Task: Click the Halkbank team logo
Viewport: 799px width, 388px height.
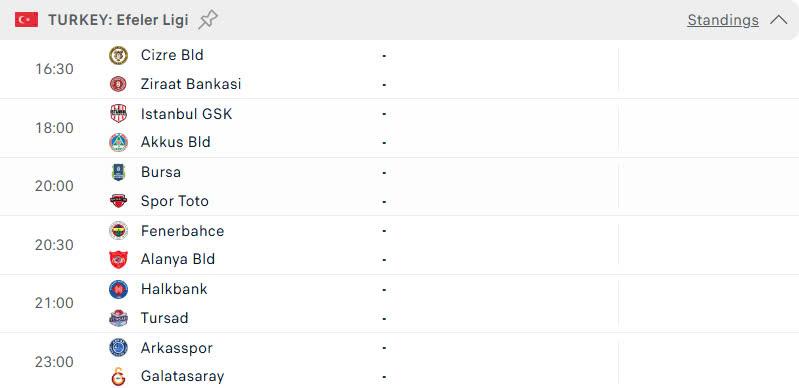Action: (118, 289)
